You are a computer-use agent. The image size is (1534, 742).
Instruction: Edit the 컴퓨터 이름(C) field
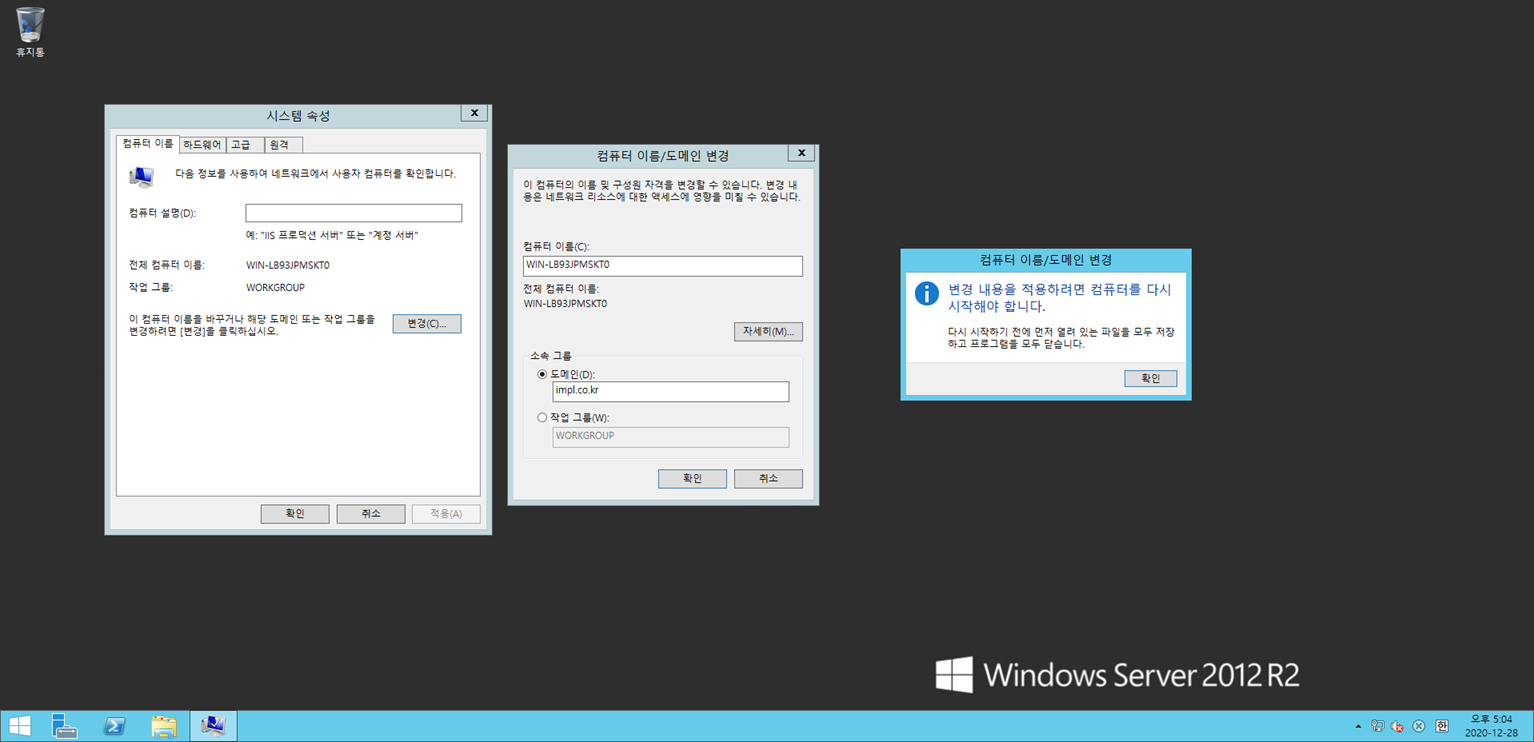click(663, 265)
